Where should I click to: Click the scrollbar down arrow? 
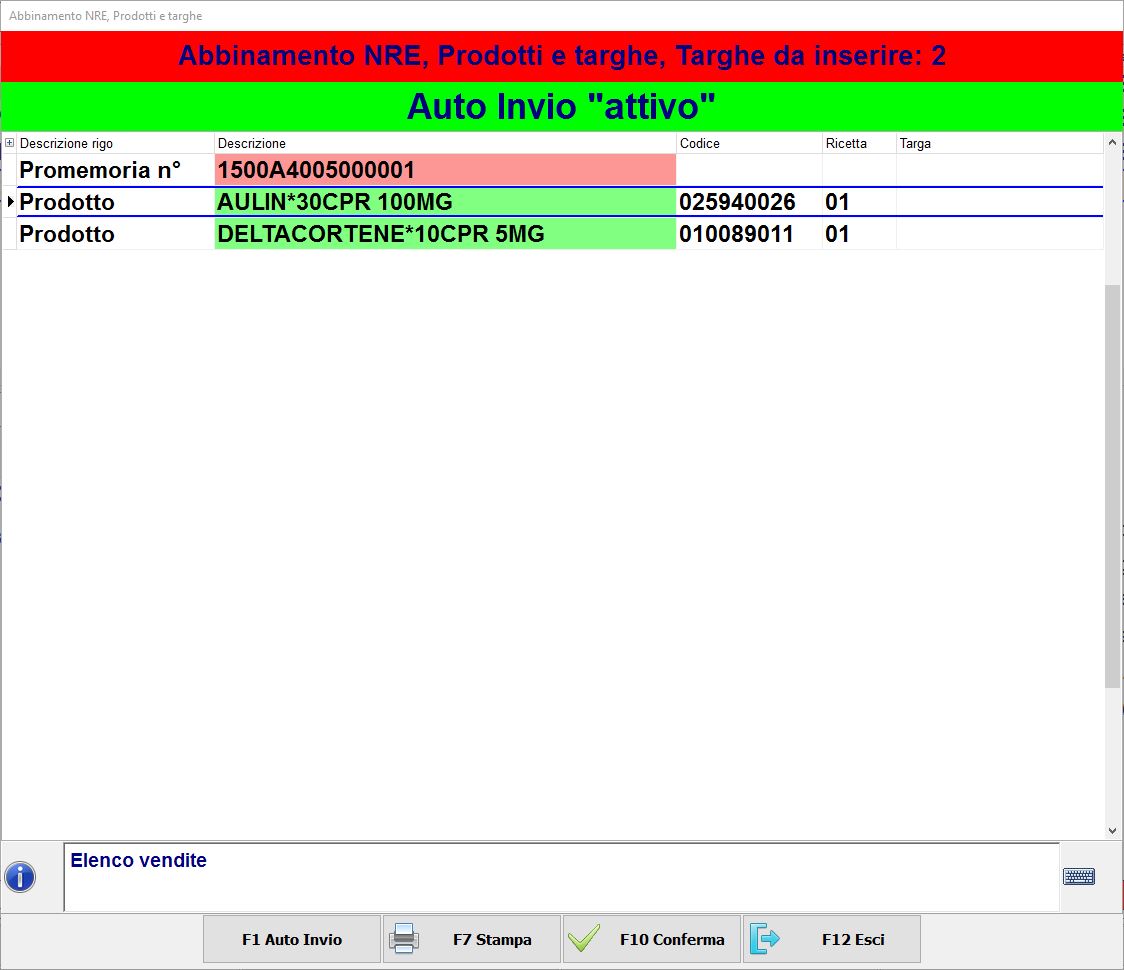click(x=1113, y=830)
